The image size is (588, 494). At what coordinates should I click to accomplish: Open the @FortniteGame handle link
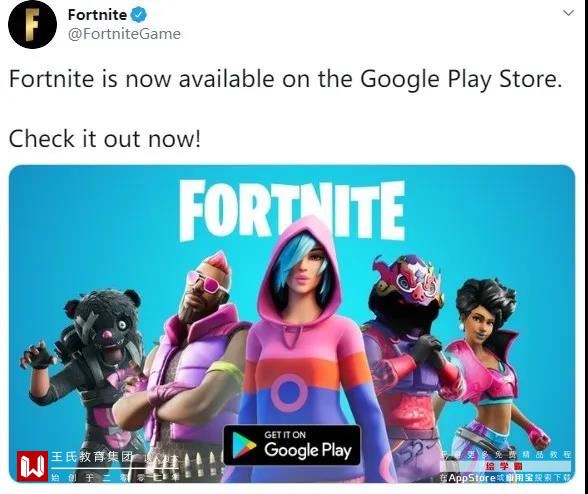tap(124, 34)
